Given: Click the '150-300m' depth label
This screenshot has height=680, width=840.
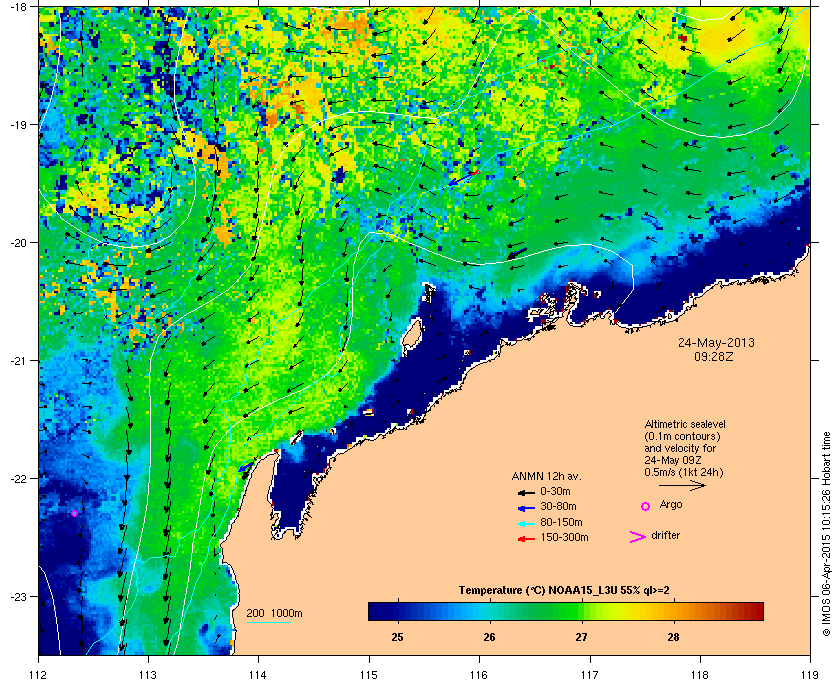Looking at the screenshot, I should [564, 537].
